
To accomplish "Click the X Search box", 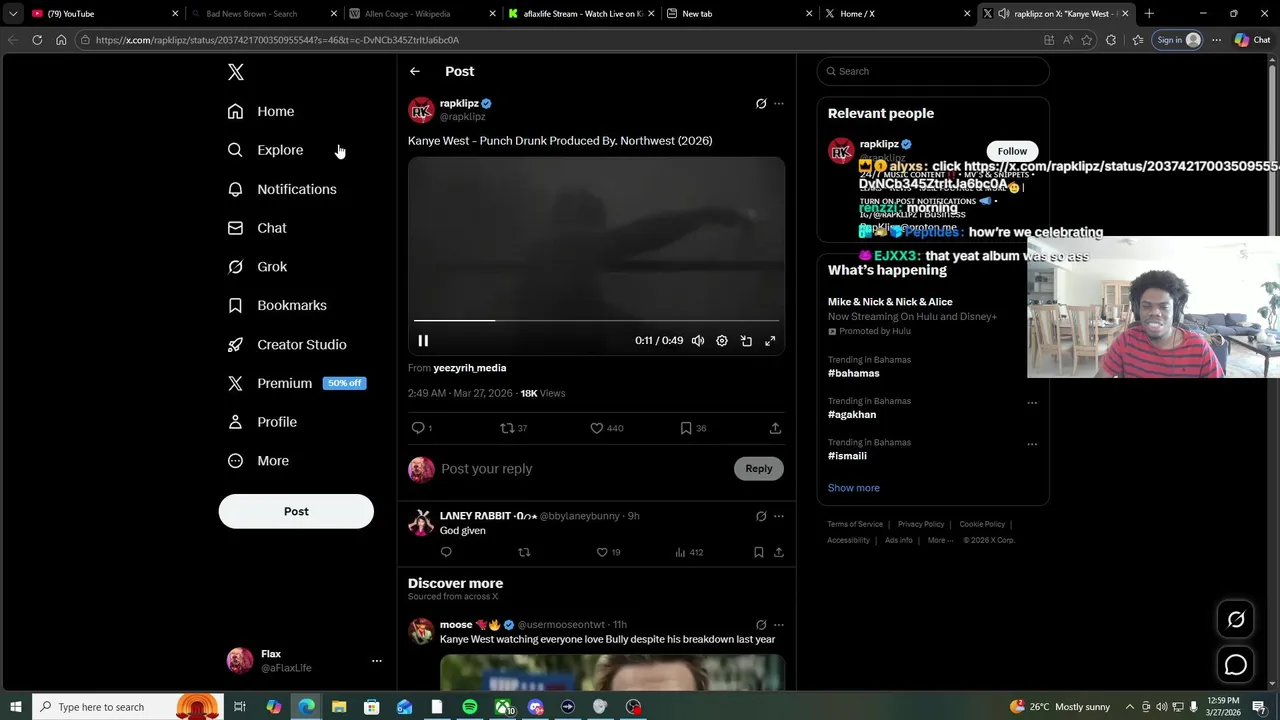I will click(x=933, y=71).
